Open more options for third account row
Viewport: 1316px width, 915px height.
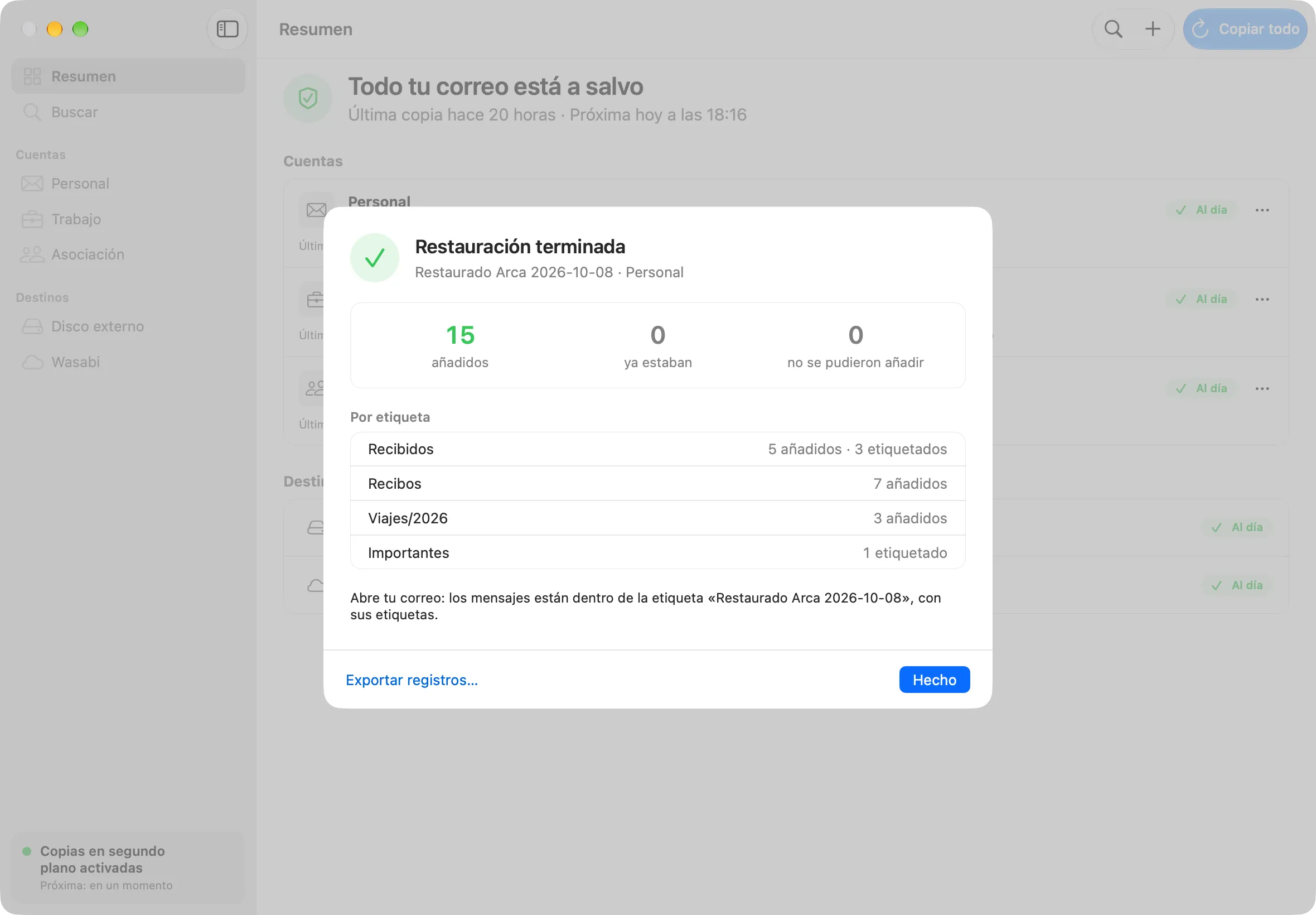point(1262,389)
